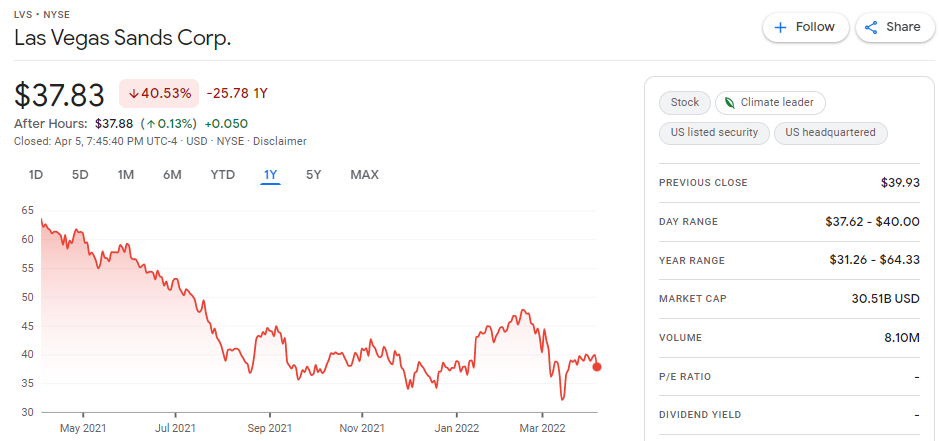
Task: Click the 65 price axis label
Action: (28, 211)
